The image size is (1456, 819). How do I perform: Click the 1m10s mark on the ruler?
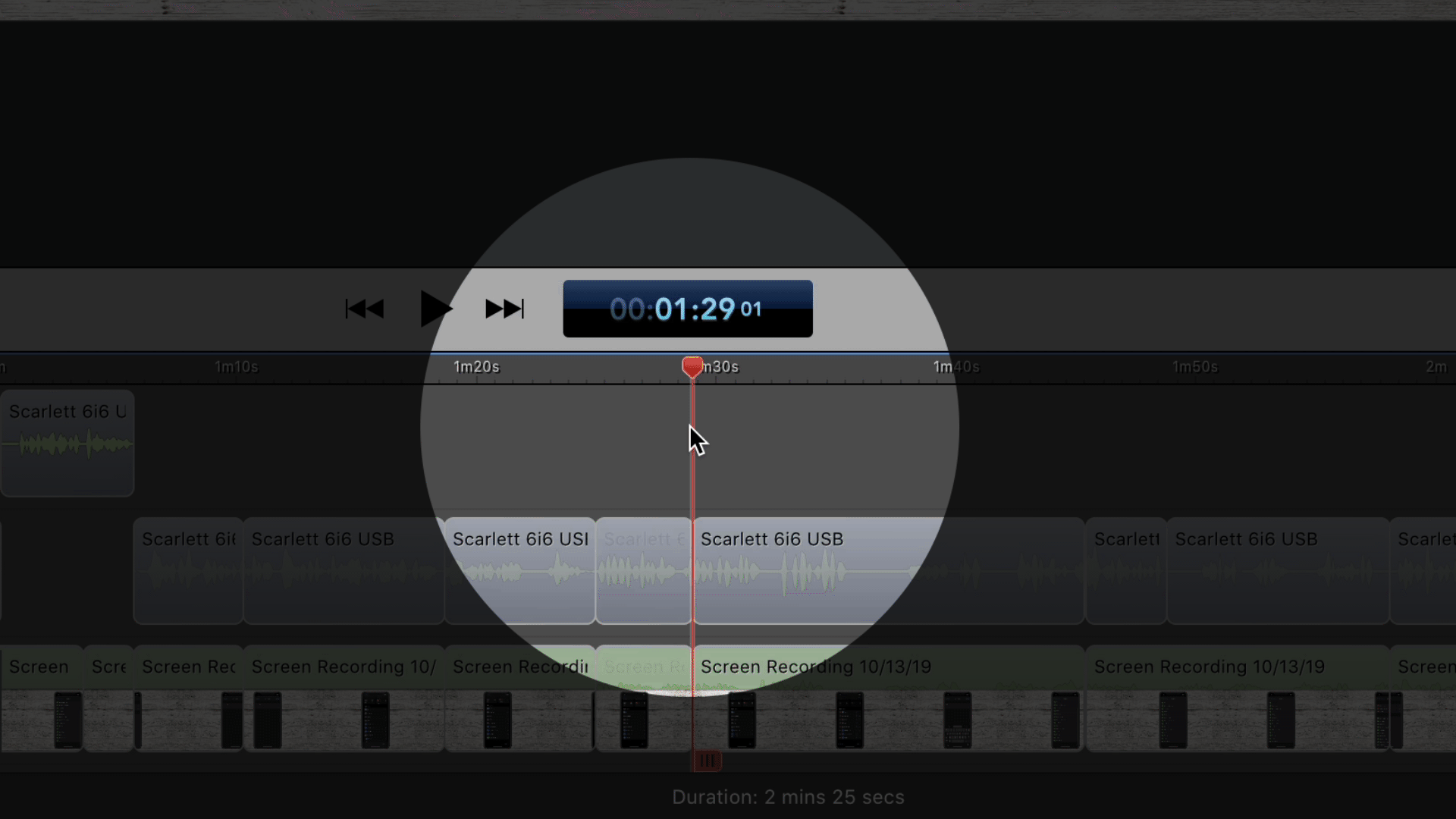click(236, 367)
